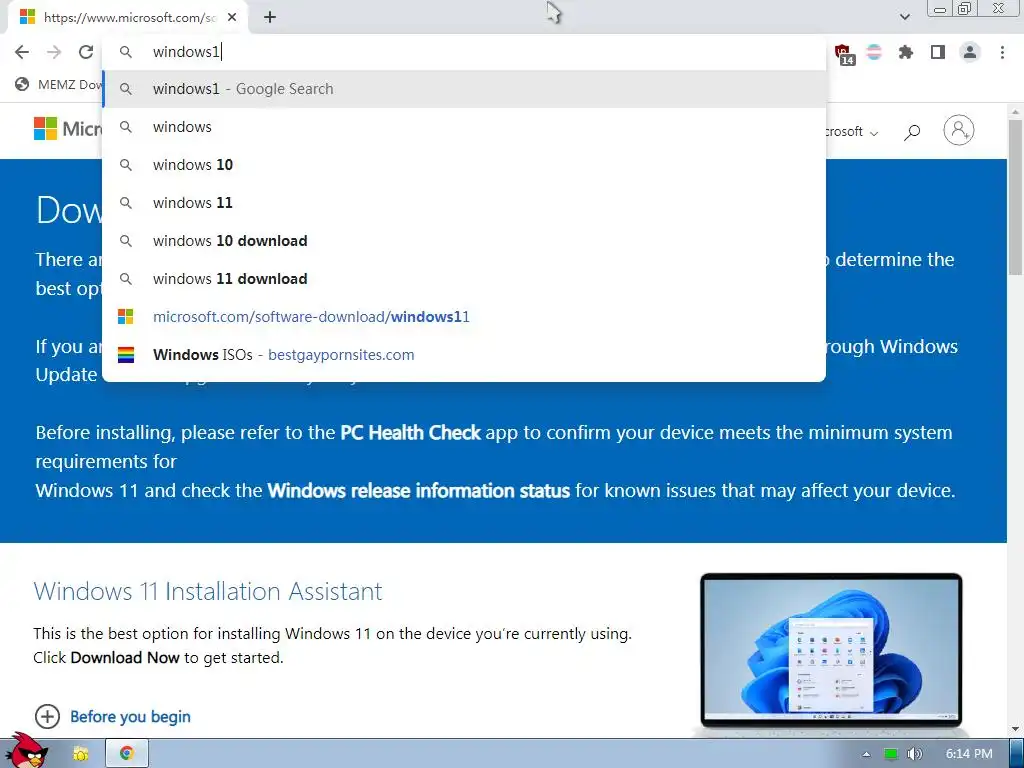The height and width of the screenshot is (768, 1024).
Task: Click the page's vertical scrollbar thumb
Action: (x=1016, y=196)
